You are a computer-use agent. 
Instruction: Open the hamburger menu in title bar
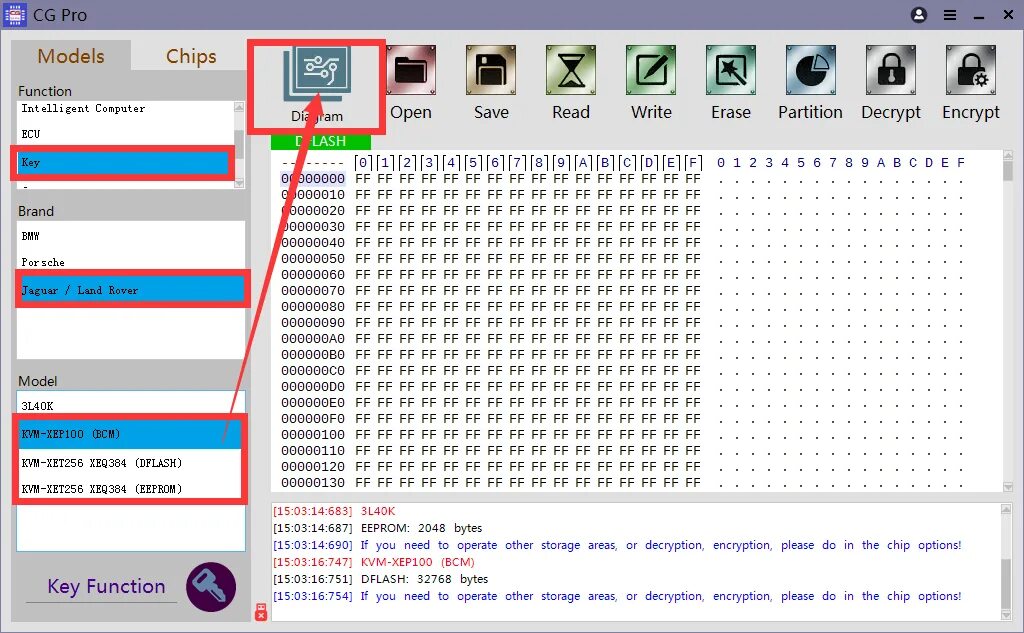[x=950, y=15]
